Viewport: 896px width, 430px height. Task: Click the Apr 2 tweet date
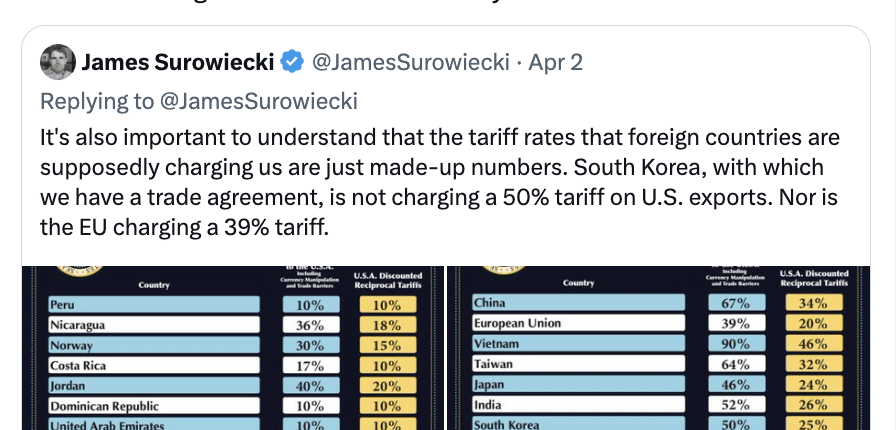(555, 64)
